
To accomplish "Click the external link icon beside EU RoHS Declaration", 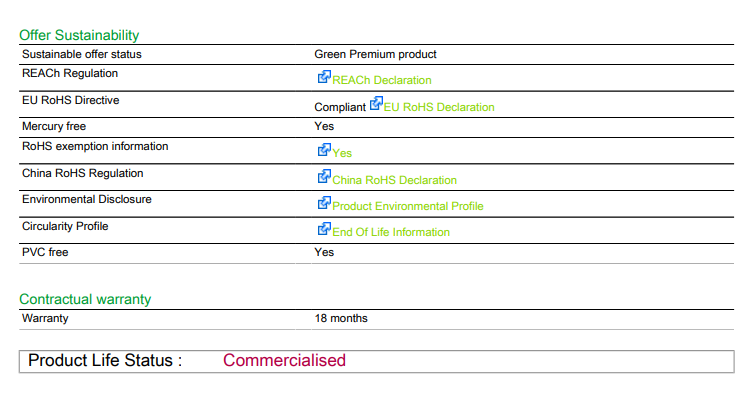I will pyautogui.click(x=376, y=103).
